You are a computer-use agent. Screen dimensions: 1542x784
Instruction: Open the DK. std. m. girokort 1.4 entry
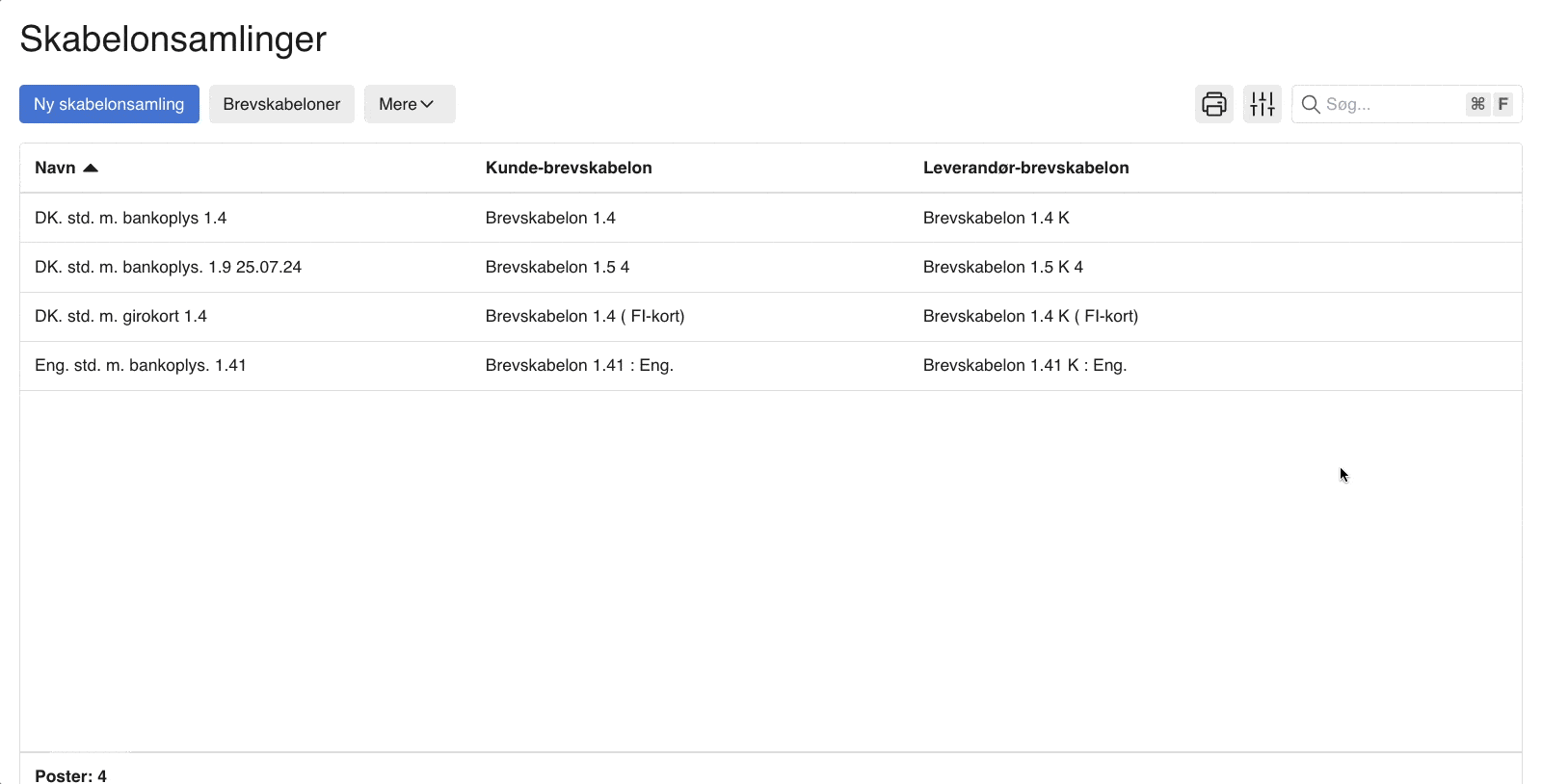coord(120,316)
